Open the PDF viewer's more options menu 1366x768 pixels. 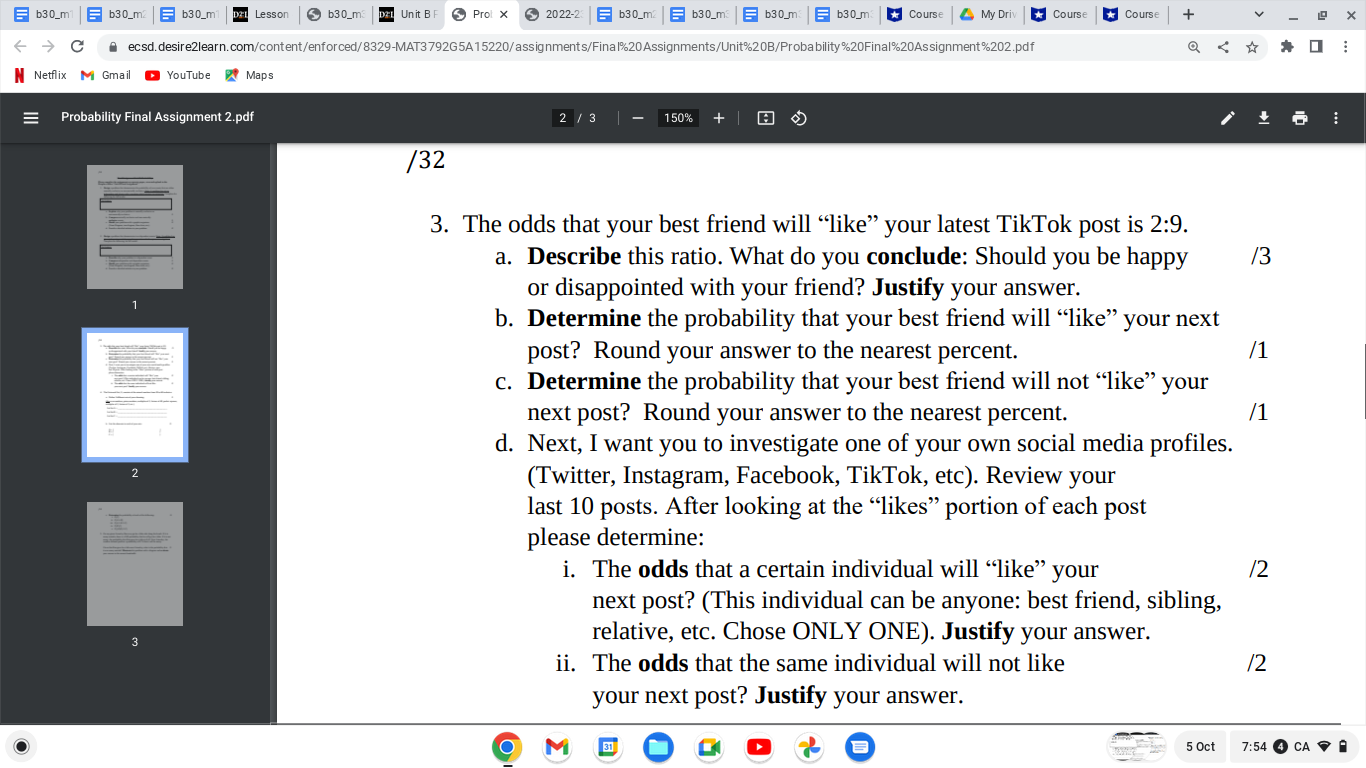[1335, 117]
